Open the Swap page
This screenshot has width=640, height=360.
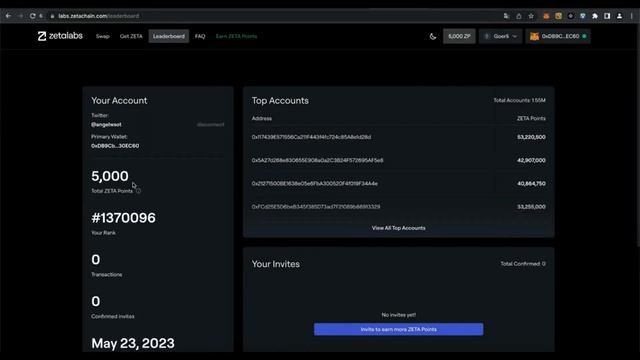102,36
